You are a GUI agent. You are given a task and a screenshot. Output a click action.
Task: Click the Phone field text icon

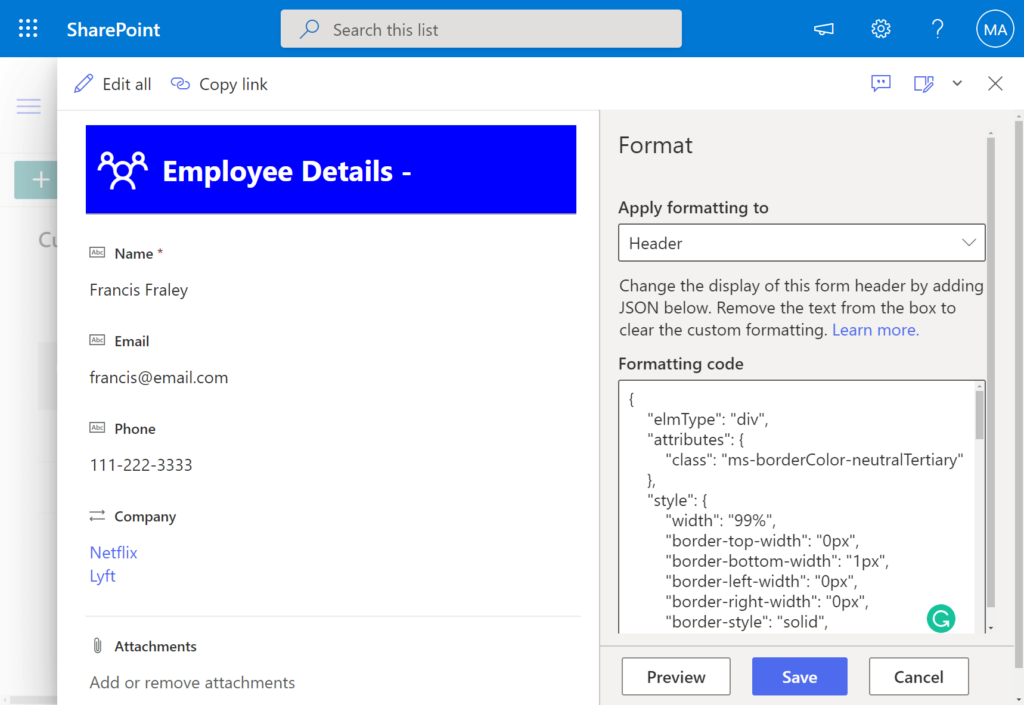97,428
